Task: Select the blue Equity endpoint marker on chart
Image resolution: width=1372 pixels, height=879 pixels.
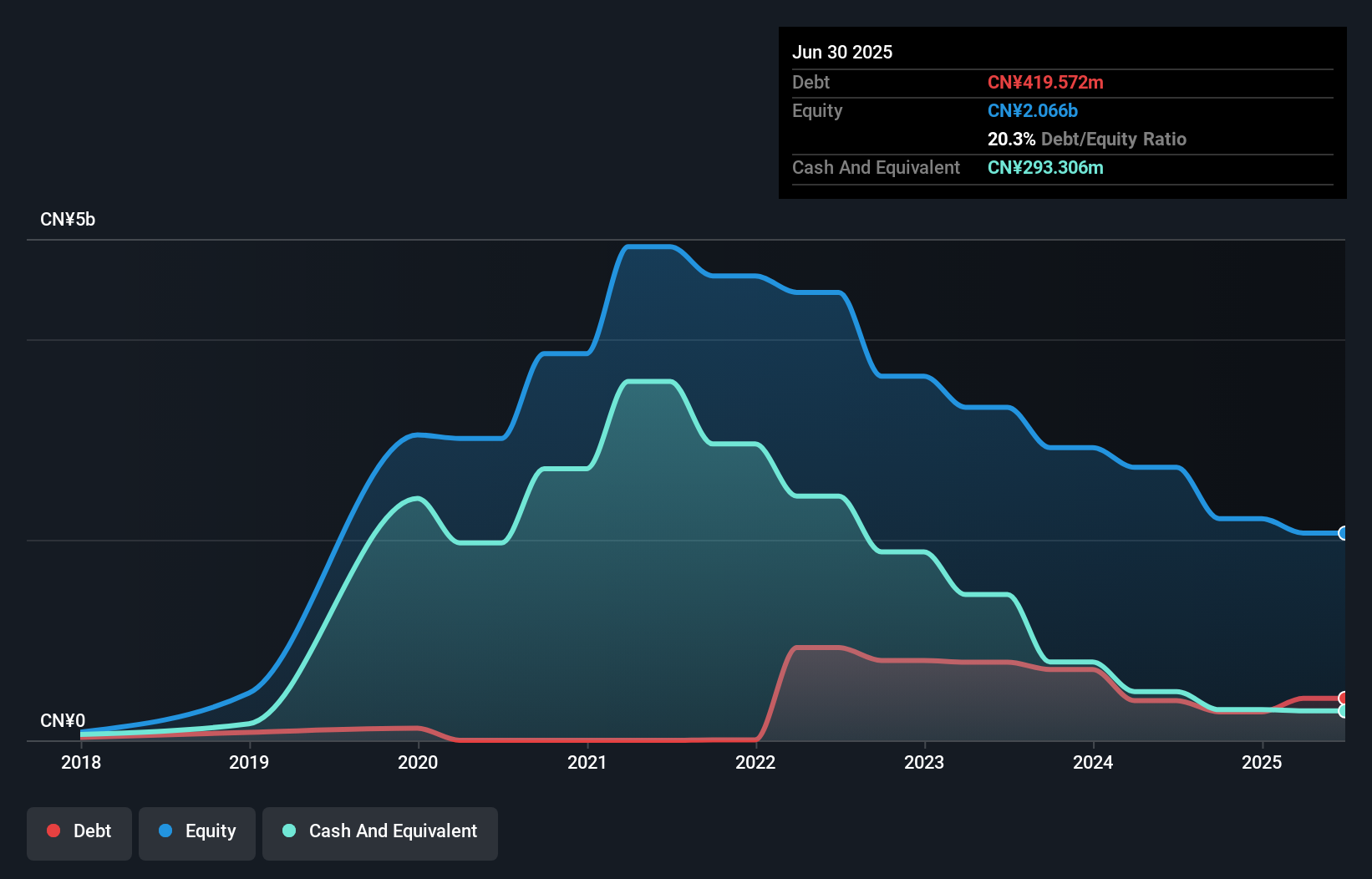Action: point(1343,533)
